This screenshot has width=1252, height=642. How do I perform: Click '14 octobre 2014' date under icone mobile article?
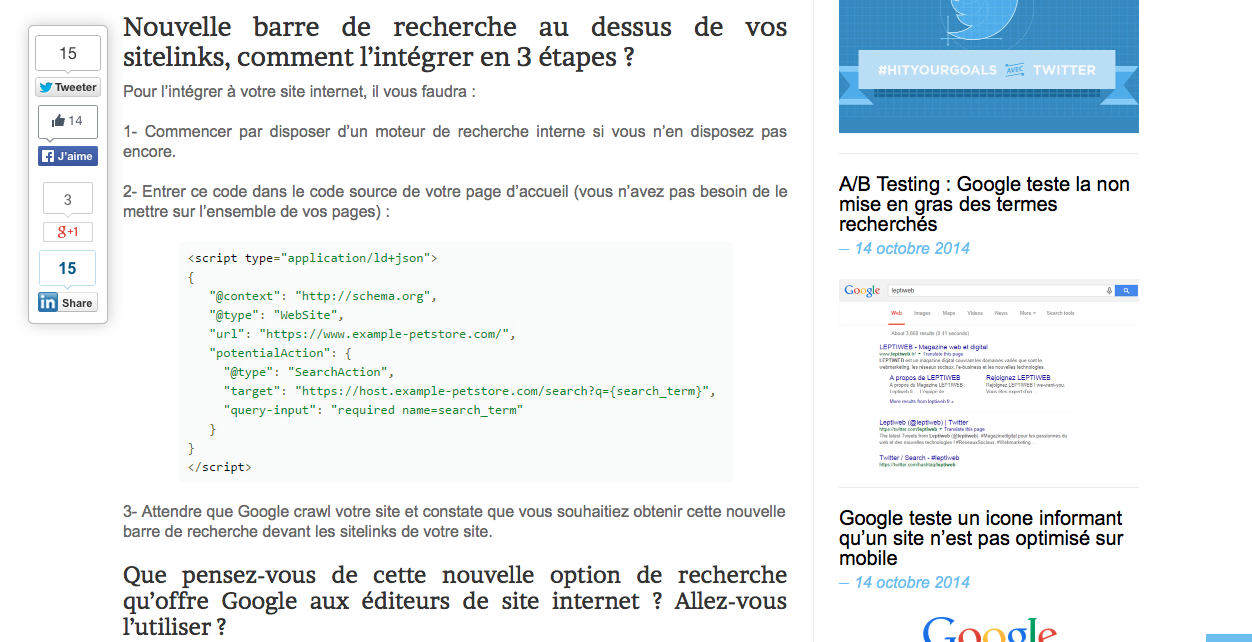point(912,582)
